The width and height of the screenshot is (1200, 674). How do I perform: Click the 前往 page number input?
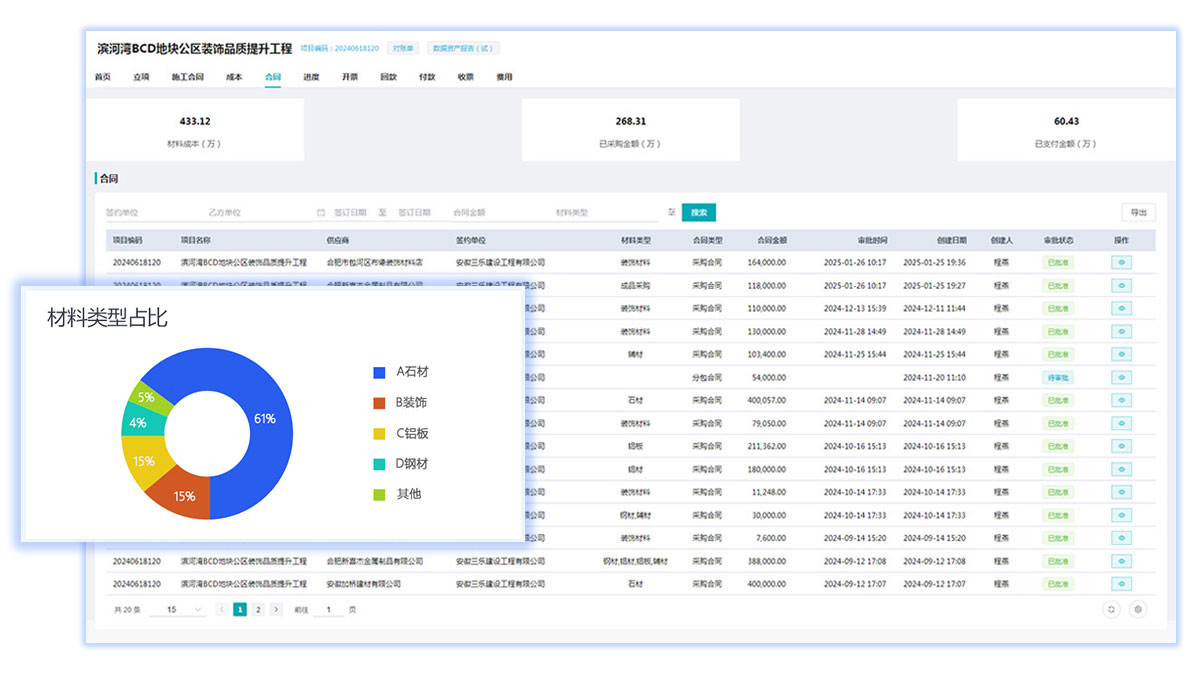pos(328,609)
